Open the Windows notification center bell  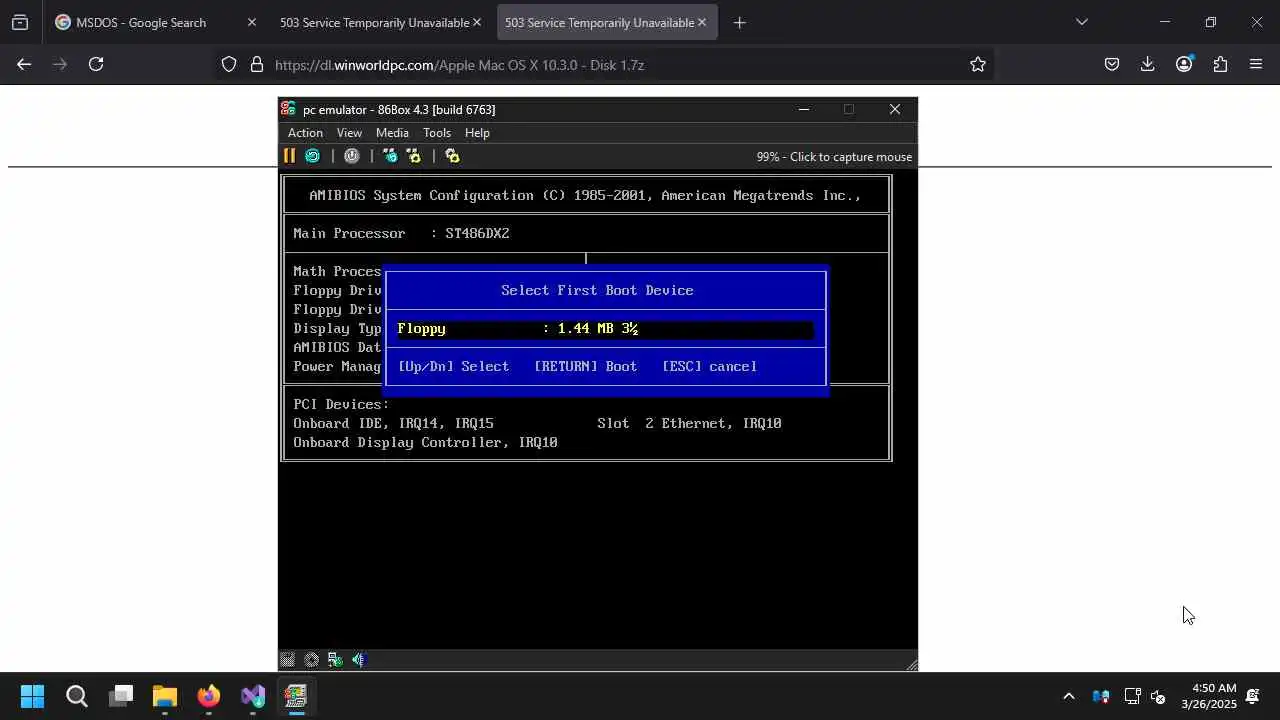click(x=1253, y=696)
